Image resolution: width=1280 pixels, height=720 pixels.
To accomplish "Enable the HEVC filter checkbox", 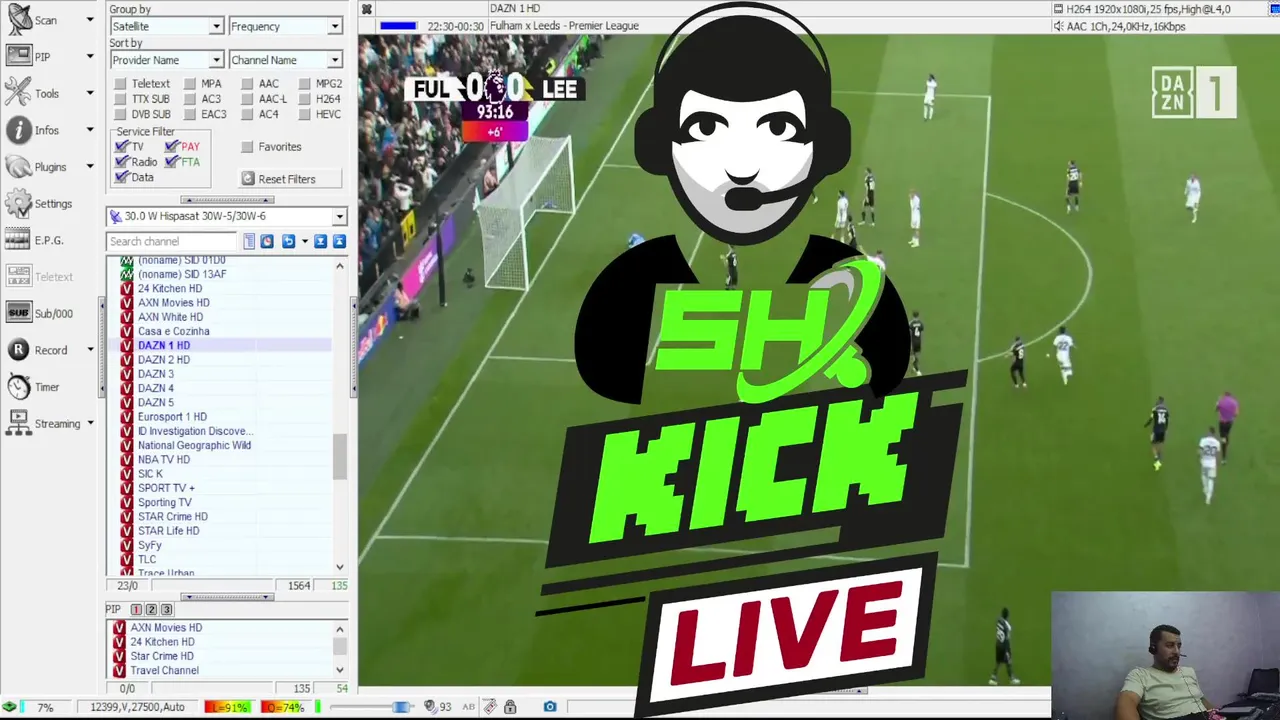I will pos(305,114).
